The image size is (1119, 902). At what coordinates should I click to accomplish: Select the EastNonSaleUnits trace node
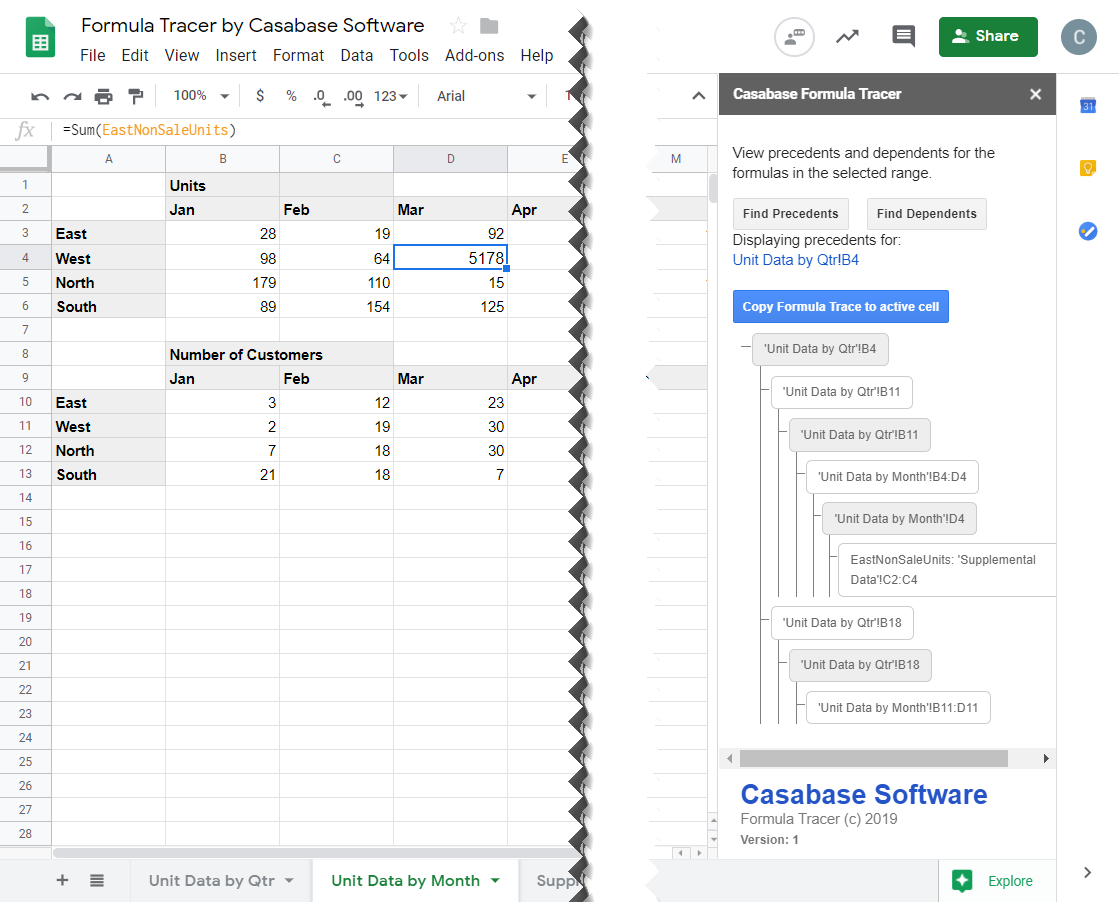coord(942,569)
